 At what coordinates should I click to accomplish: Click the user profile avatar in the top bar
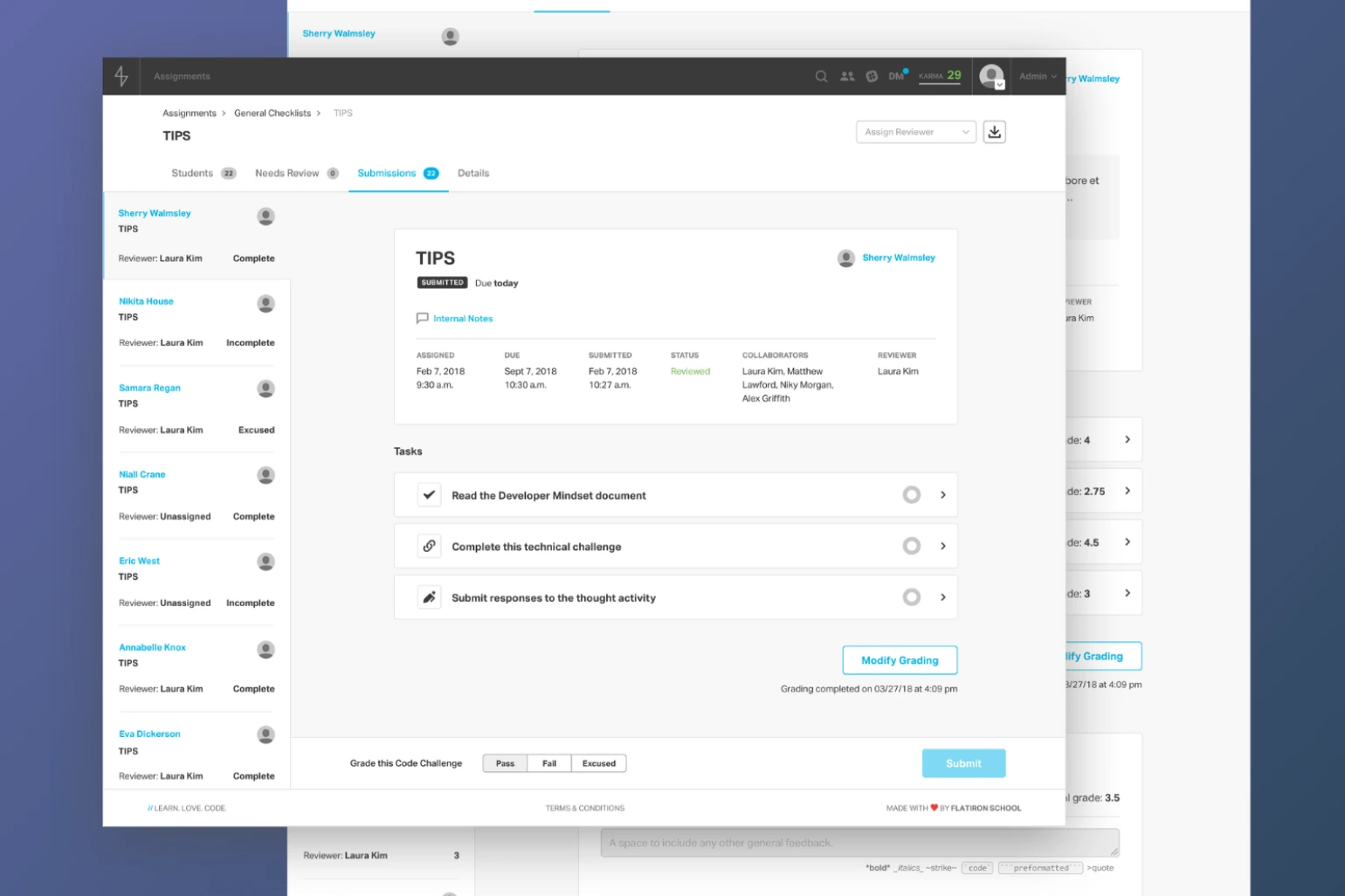click(x=991, y=76)
